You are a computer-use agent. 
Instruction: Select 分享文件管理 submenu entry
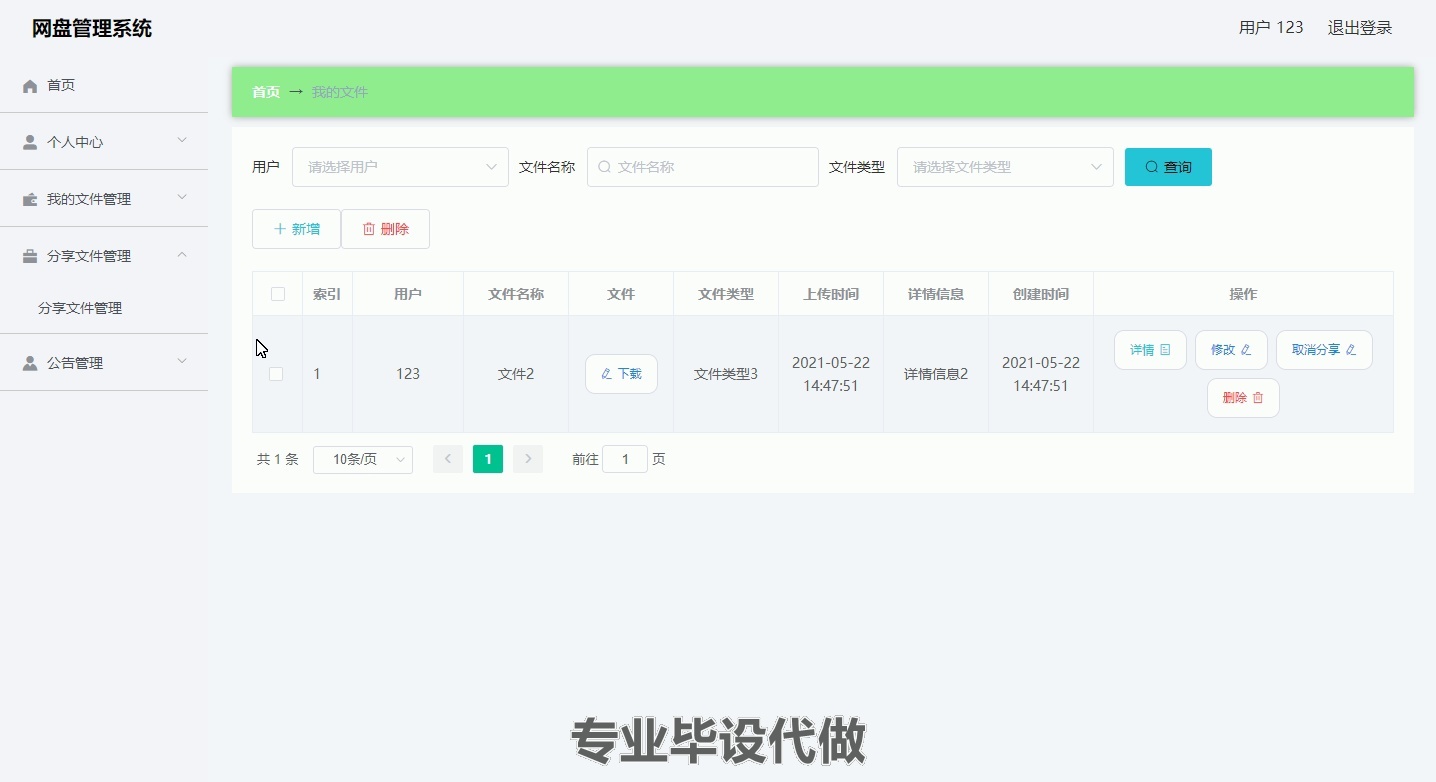pyautogui.click(x=80, y=308)
